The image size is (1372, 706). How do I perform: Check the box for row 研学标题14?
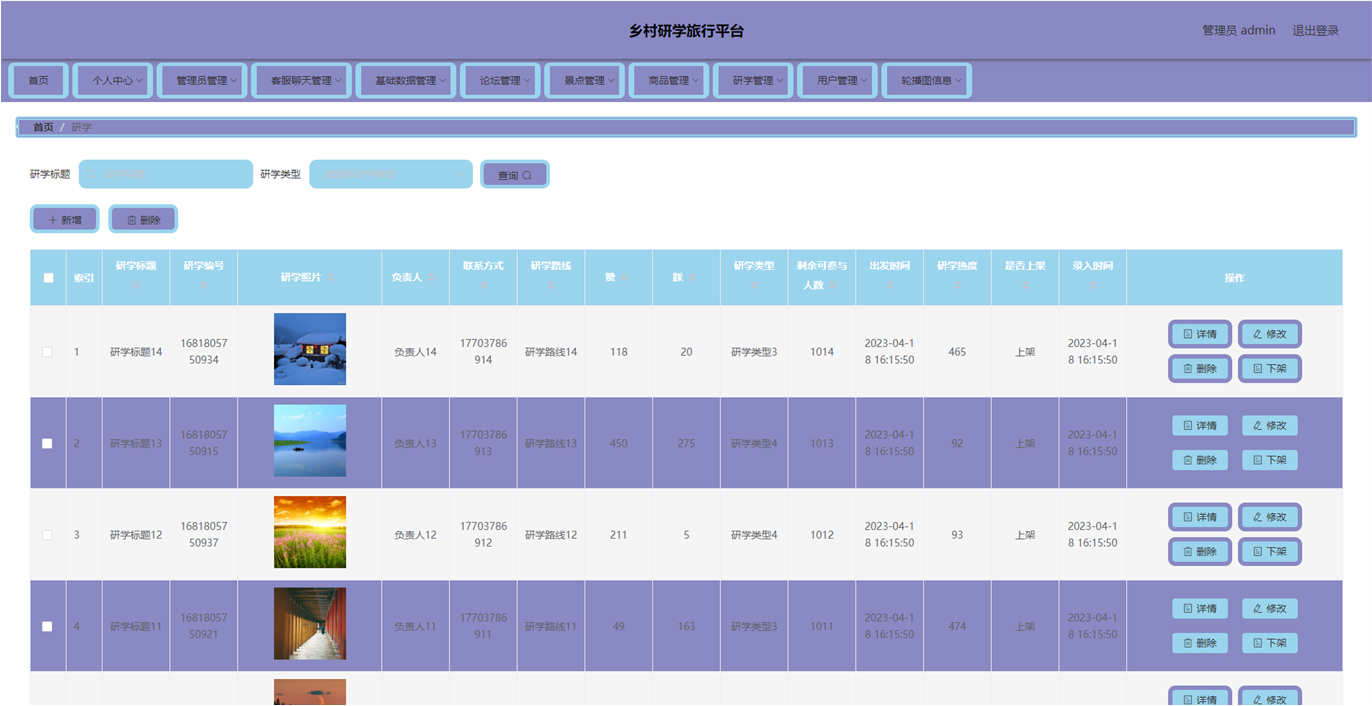click(47, 352)
